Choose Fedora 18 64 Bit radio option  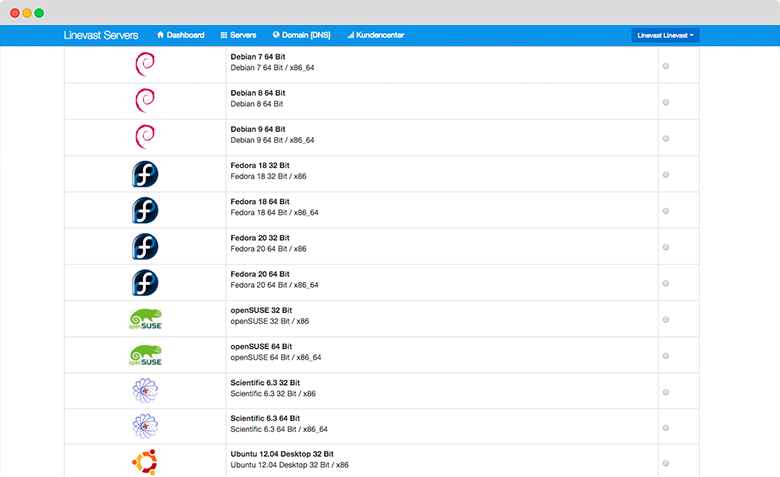pyautogui.click(x=666, y=211)
